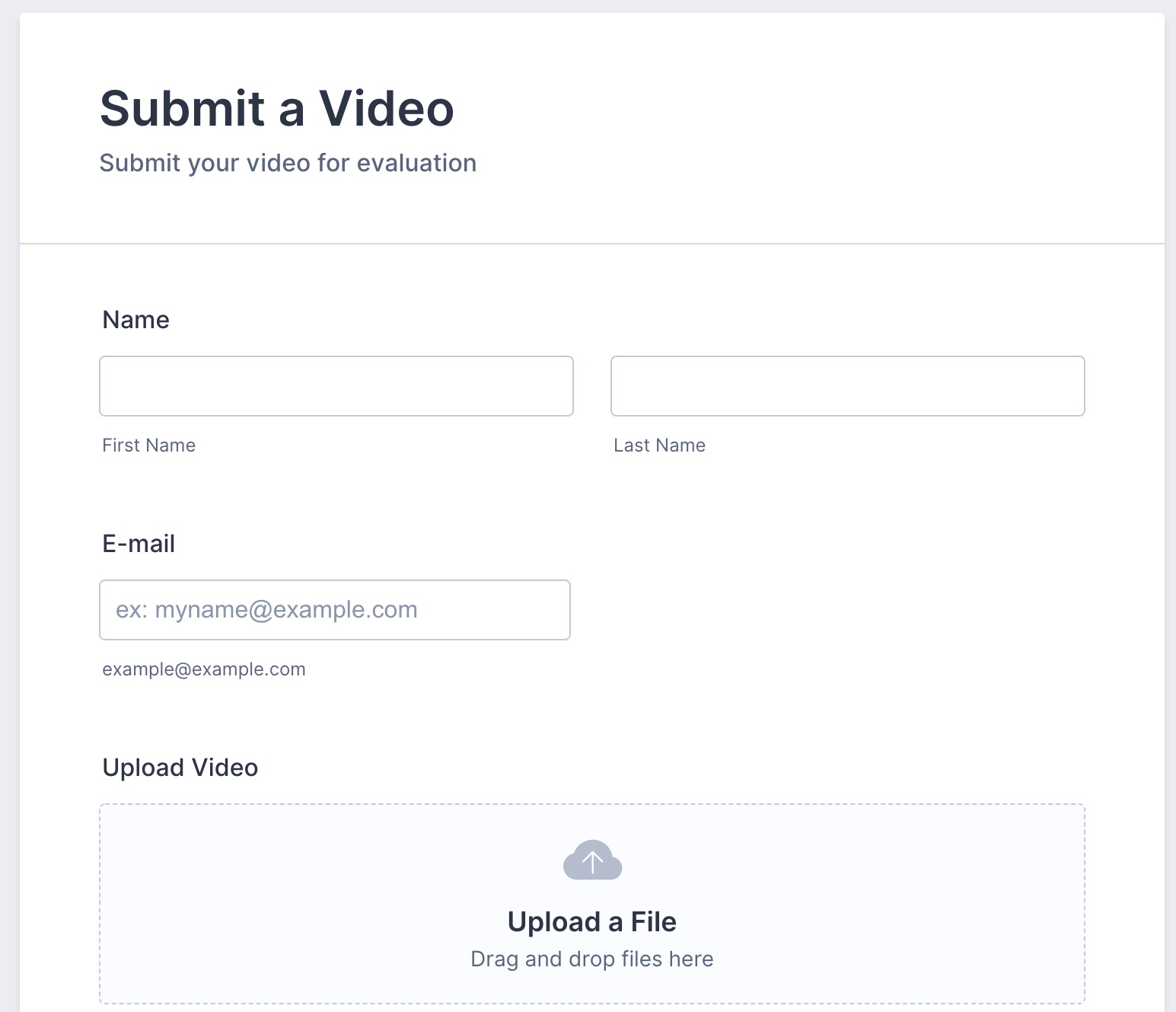
Task: Click the example@example.com hint text
Action: pyautogui.click(x=204, y=669)
